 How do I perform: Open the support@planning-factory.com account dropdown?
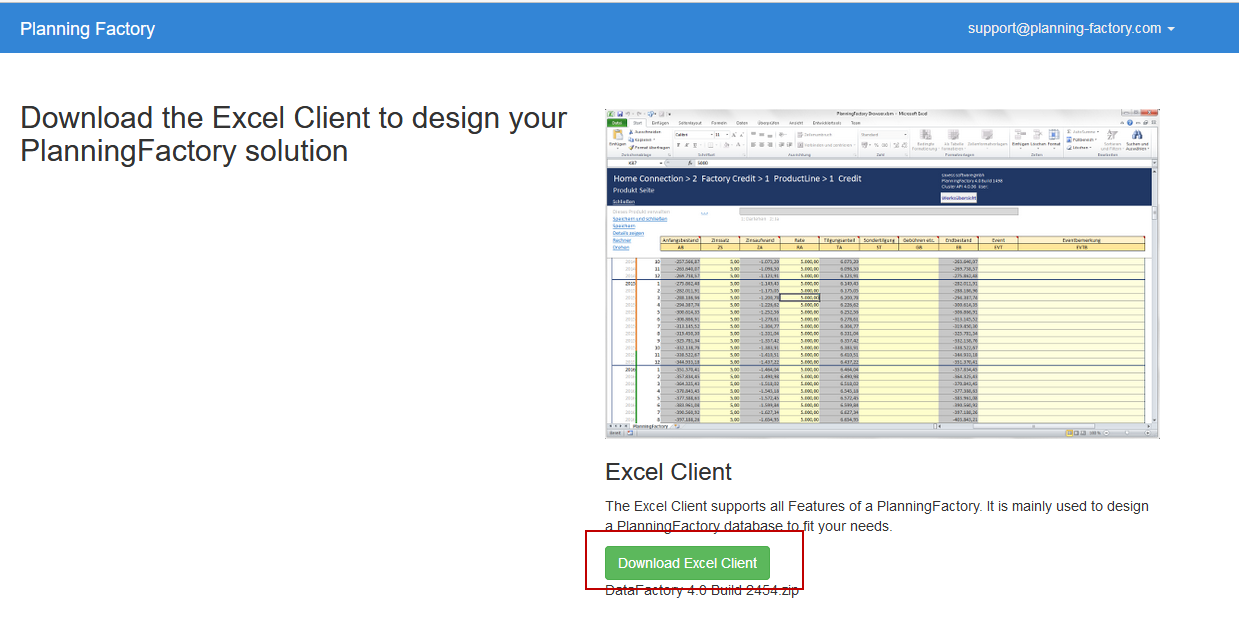click(x=1070, y=28)
